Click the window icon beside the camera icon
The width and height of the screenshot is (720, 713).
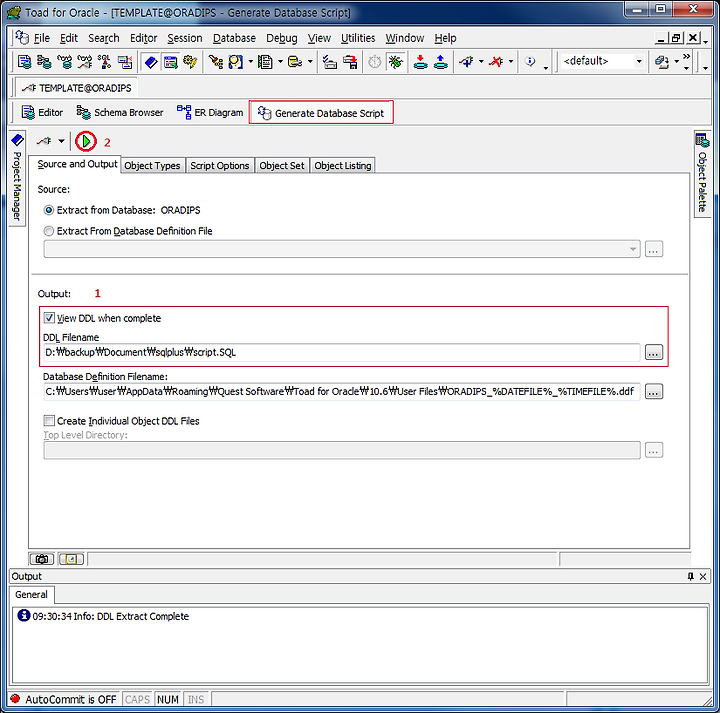pos(71,559)
